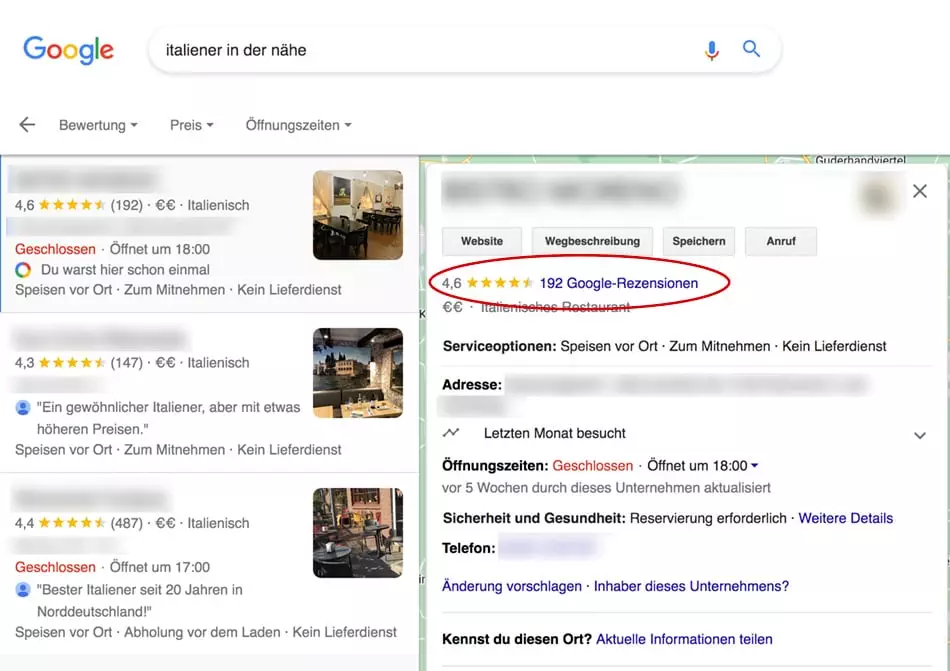Click 'Öffnet um 17:00' in third listing
The width and height of the screenshot is (950, 671).
(159, 567)
